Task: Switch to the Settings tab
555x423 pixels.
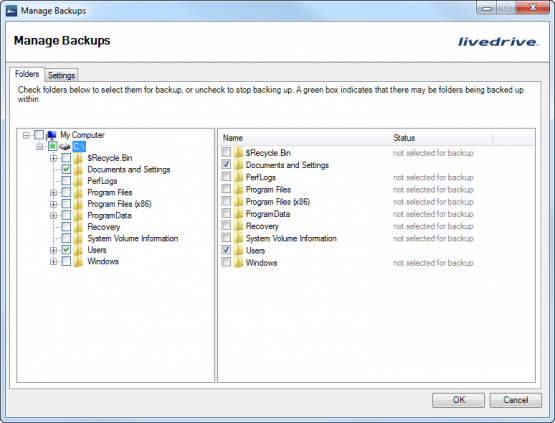Action: 61,75
